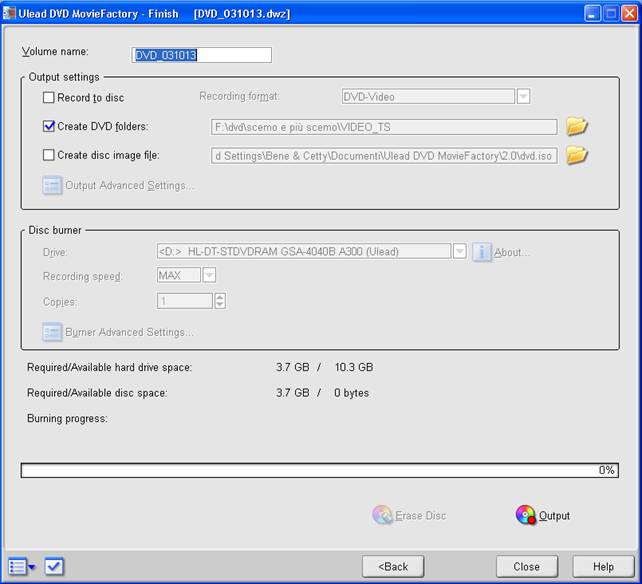Click the About... label next to drive
Image resolution: width=642 pixels, height=584 pixels.
[511, 252]
